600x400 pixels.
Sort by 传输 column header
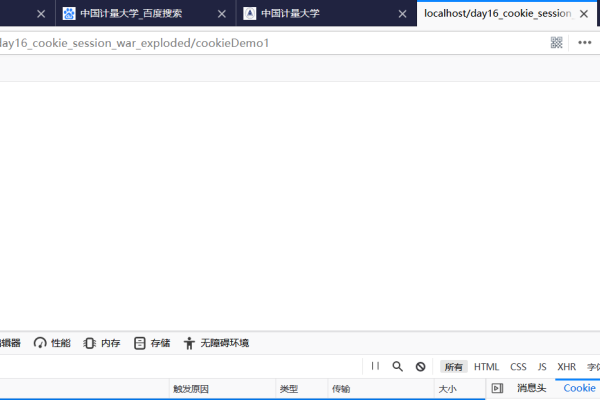pyautogui.click(x=381, y=389)
